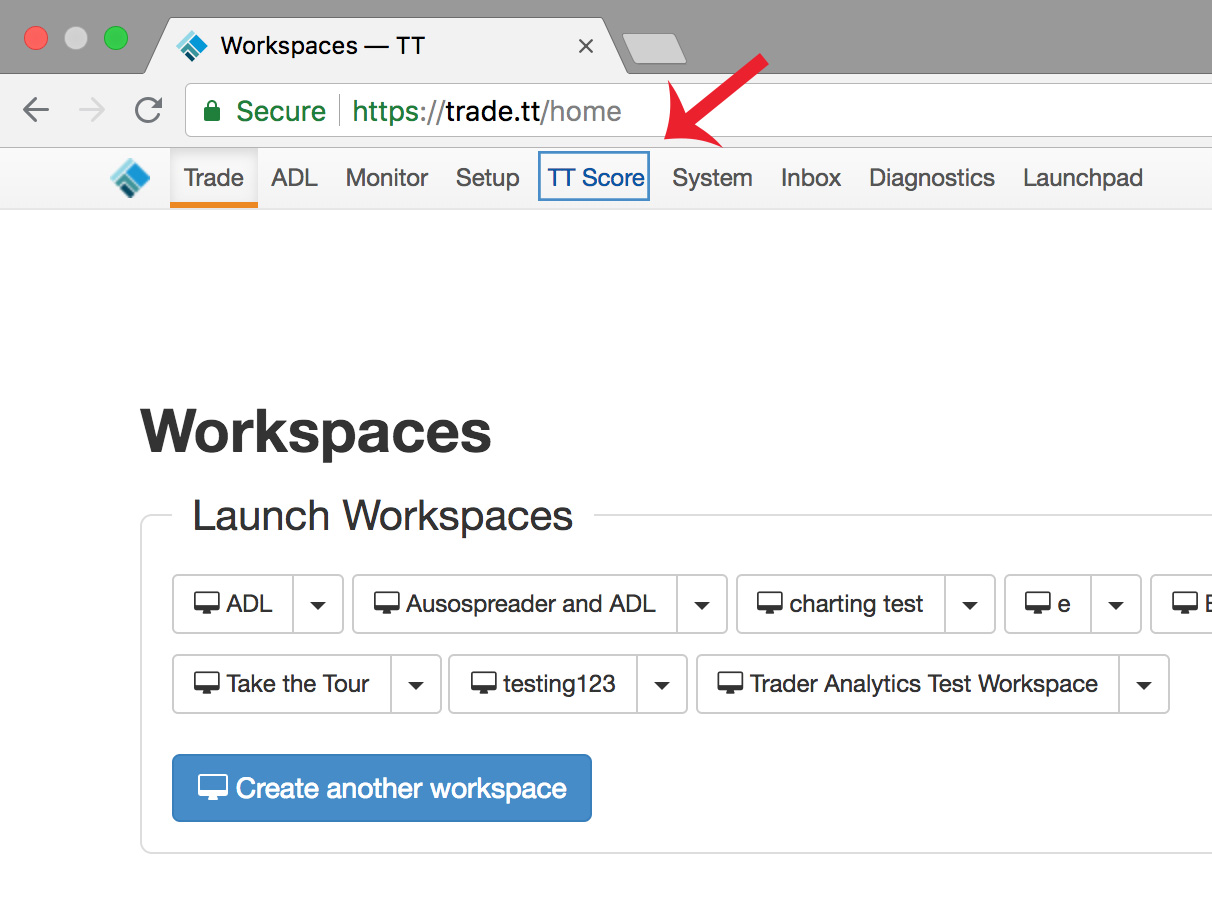Image resolution: width=1212 pixels, height=924 pixels.
Task: Expand dropdown next to Ausospreader and ADL
Action: [x=702, y=604]
